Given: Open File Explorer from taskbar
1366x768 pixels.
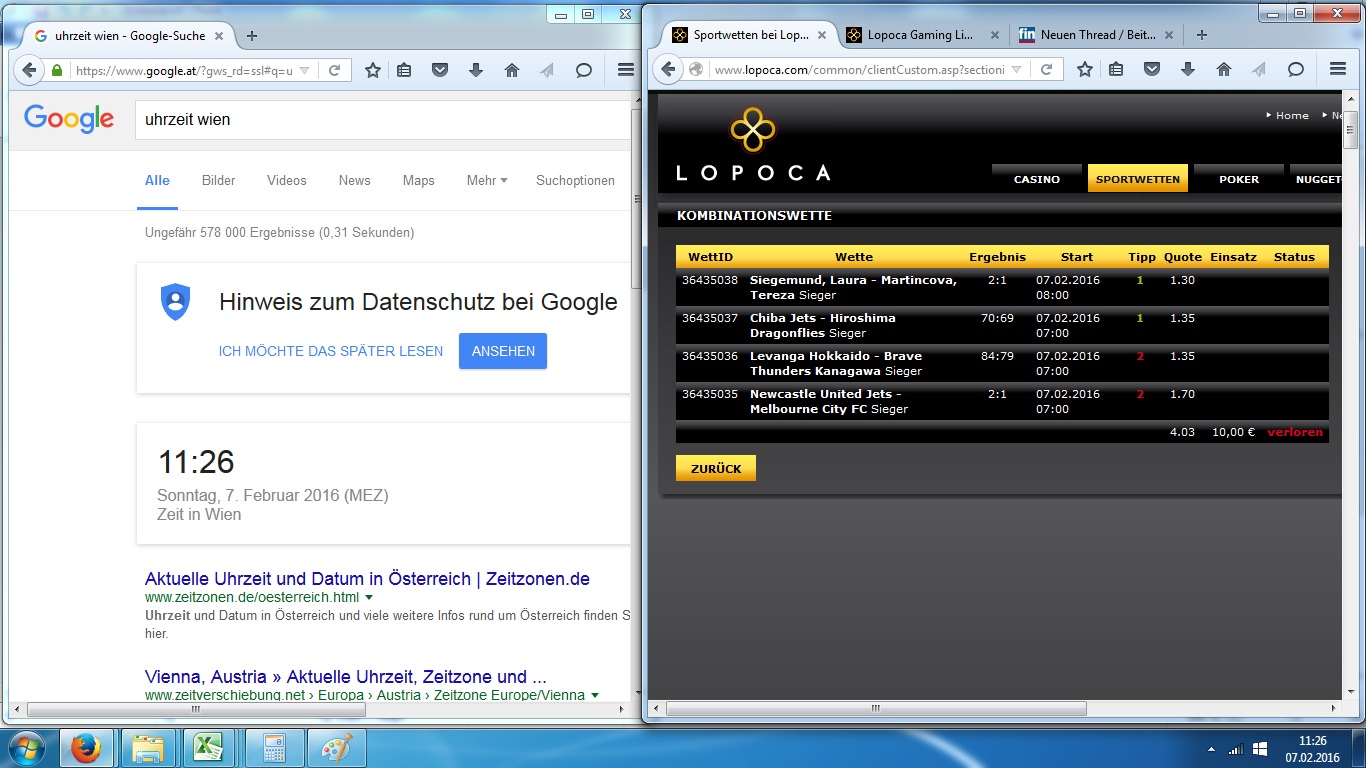Looking at the screenshot, I should pyautogui.click(x=148, y=748).
